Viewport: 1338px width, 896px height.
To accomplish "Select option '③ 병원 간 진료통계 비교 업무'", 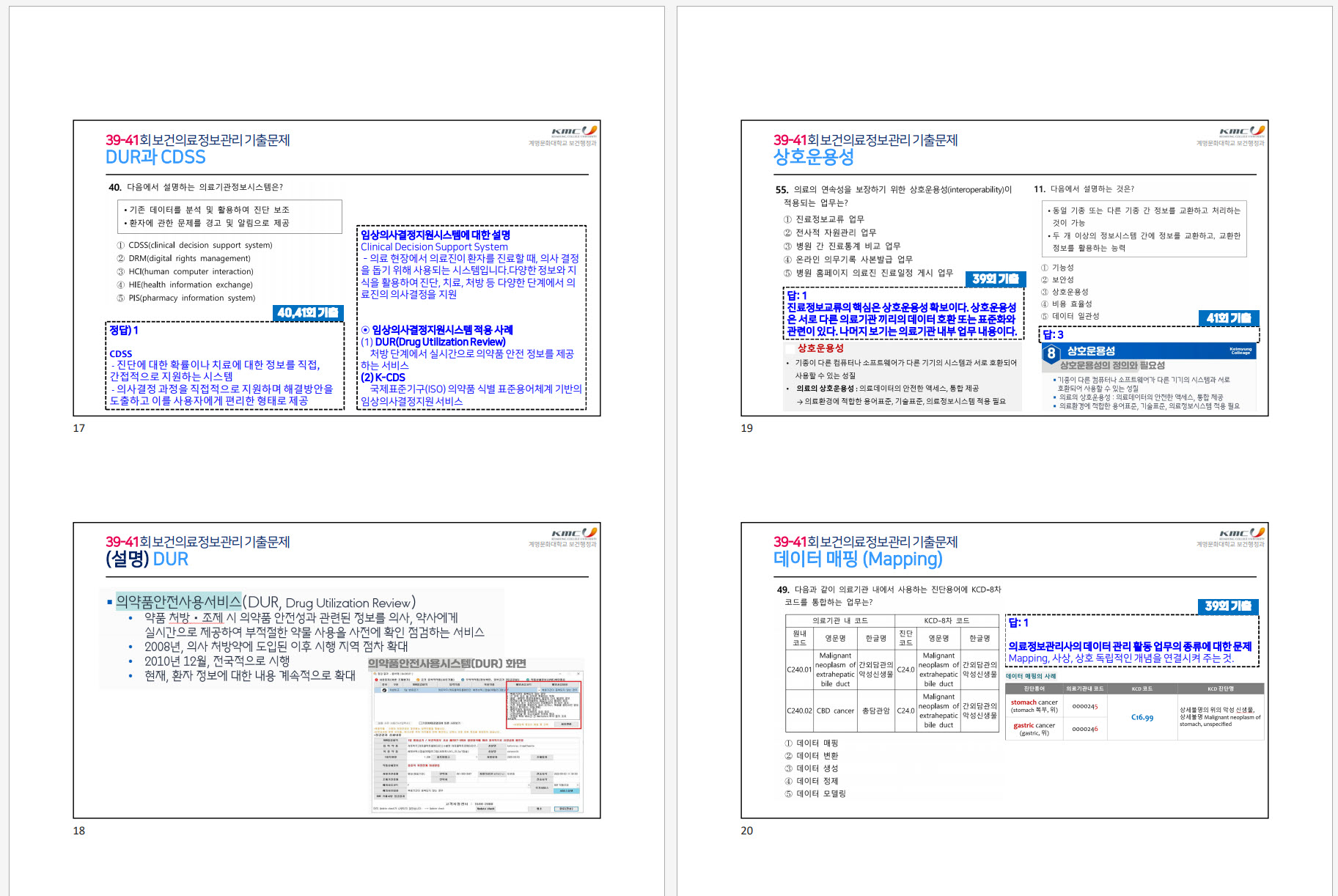I will pyautogui.click(x=842, y=246).
